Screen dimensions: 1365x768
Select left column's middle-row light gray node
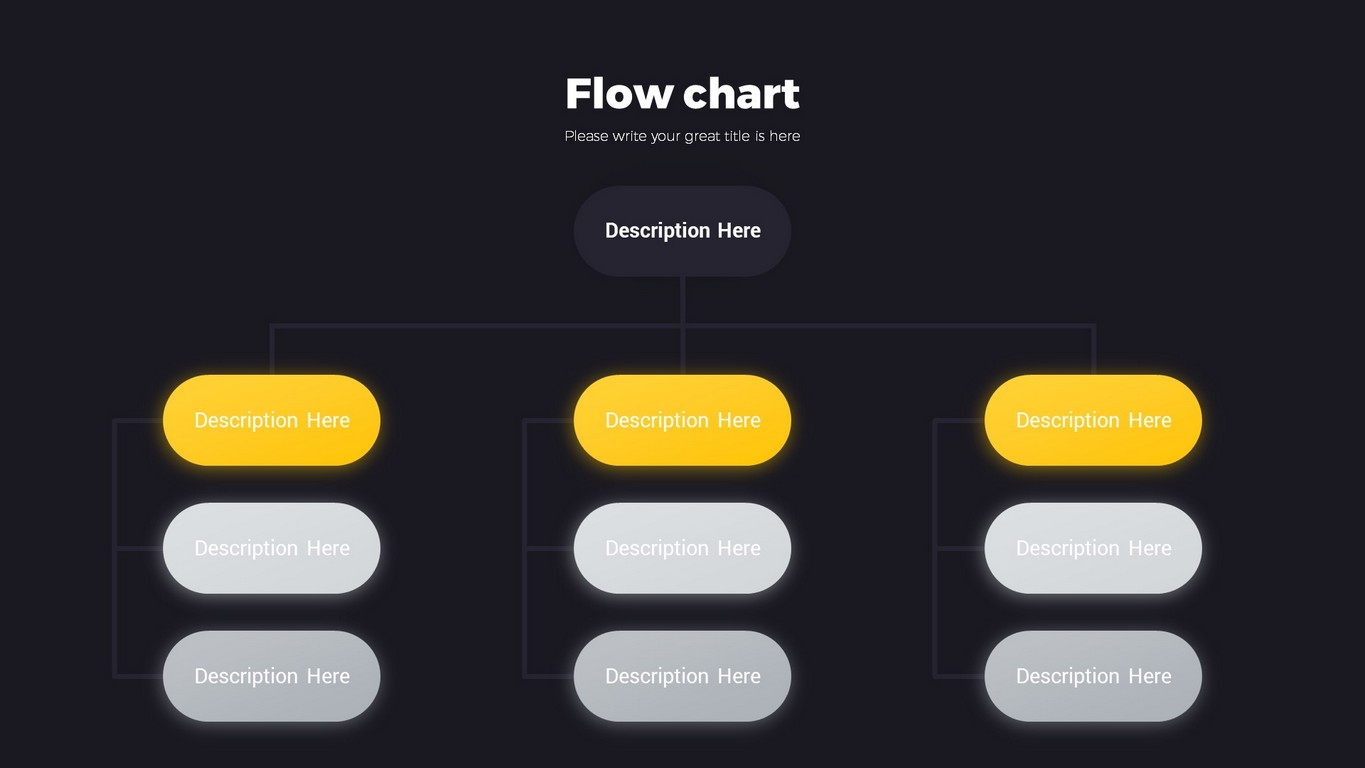click(x=271, y=548)
